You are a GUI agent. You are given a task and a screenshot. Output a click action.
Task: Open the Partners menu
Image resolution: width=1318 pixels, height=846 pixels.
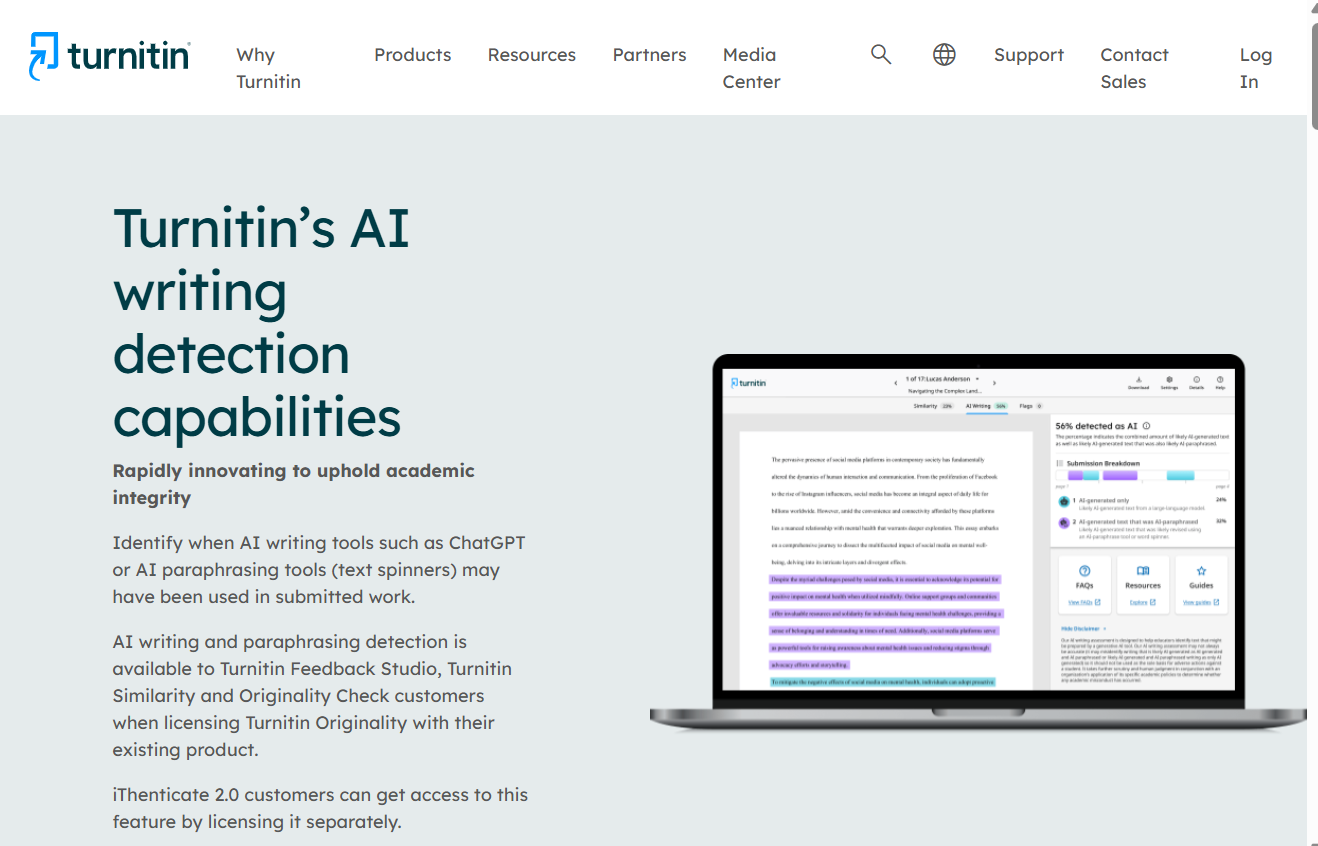(650, 55)
